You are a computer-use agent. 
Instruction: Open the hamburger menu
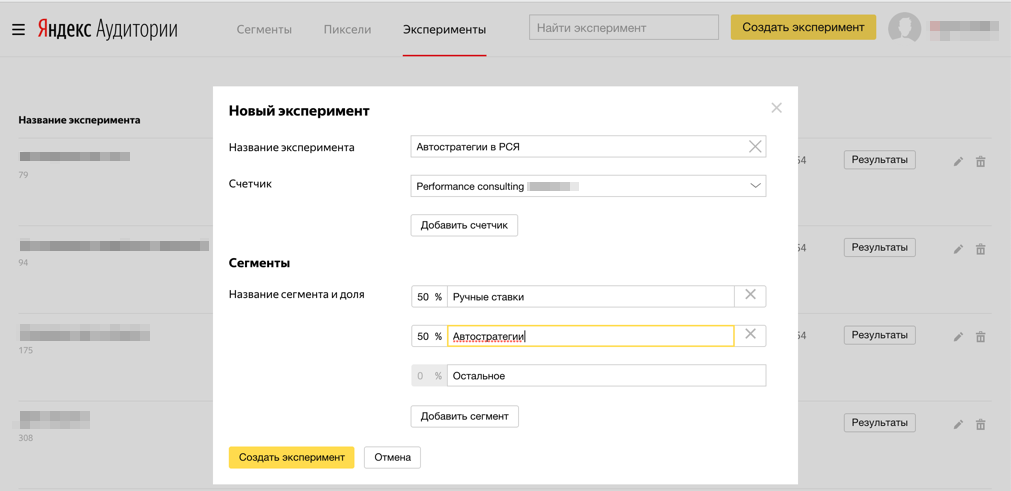pos(18,29)
